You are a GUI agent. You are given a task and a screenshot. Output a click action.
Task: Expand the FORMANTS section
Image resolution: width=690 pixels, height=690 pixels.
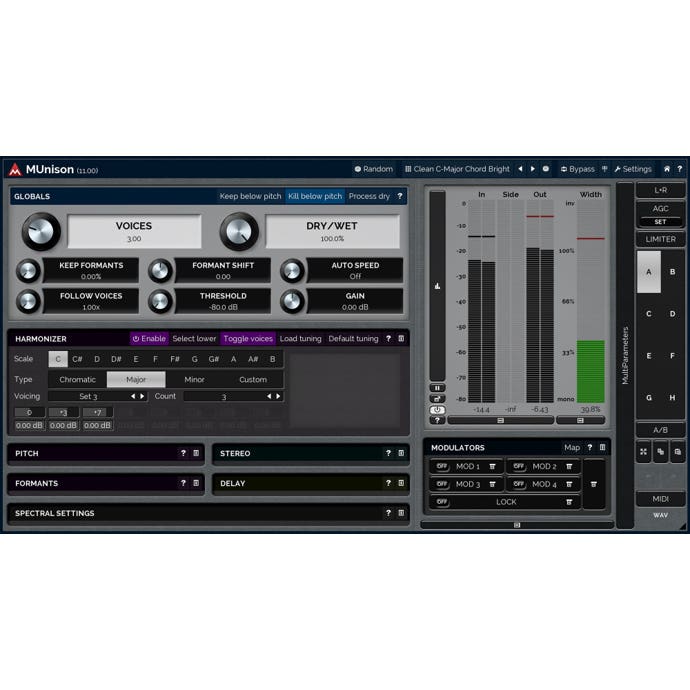pos(106,483)
